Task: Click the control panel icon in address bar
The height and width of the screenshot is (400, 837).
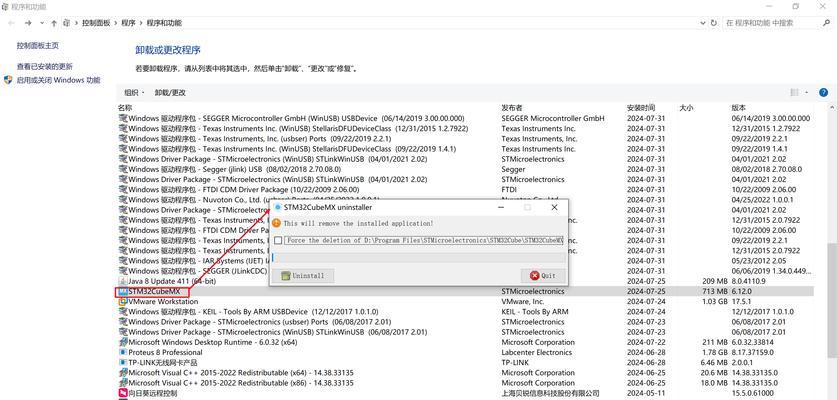Action: pos(67,23)
